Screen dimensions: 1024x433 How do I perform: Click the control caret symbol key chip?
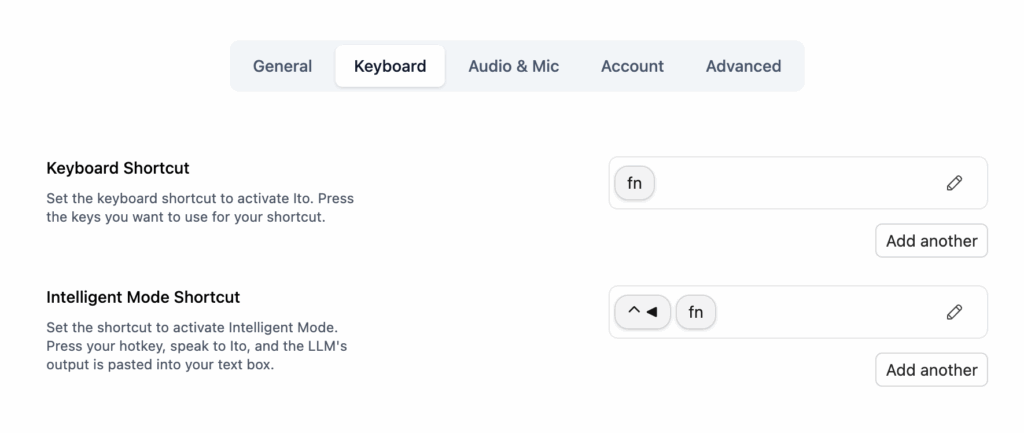click(x=633, y=313)
